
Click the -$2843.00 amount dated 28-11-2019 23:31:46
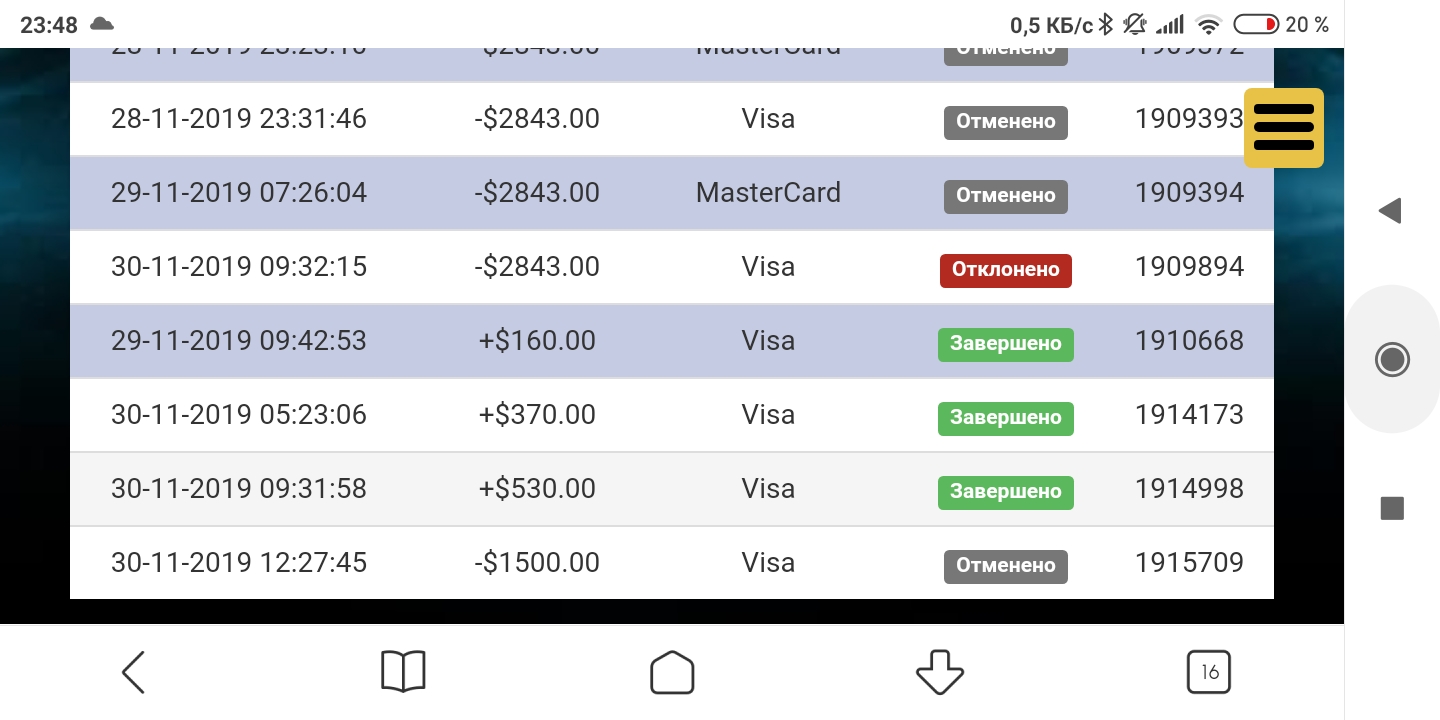(x=537, y=119)
